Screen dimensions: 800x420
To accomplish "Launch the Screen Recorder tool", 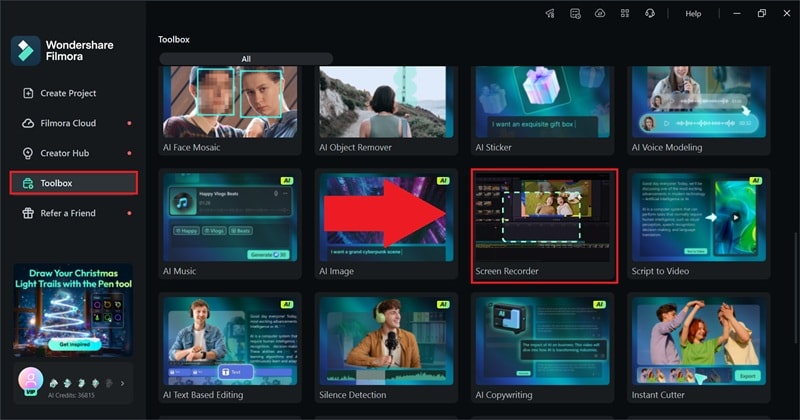I will [544, 226].
